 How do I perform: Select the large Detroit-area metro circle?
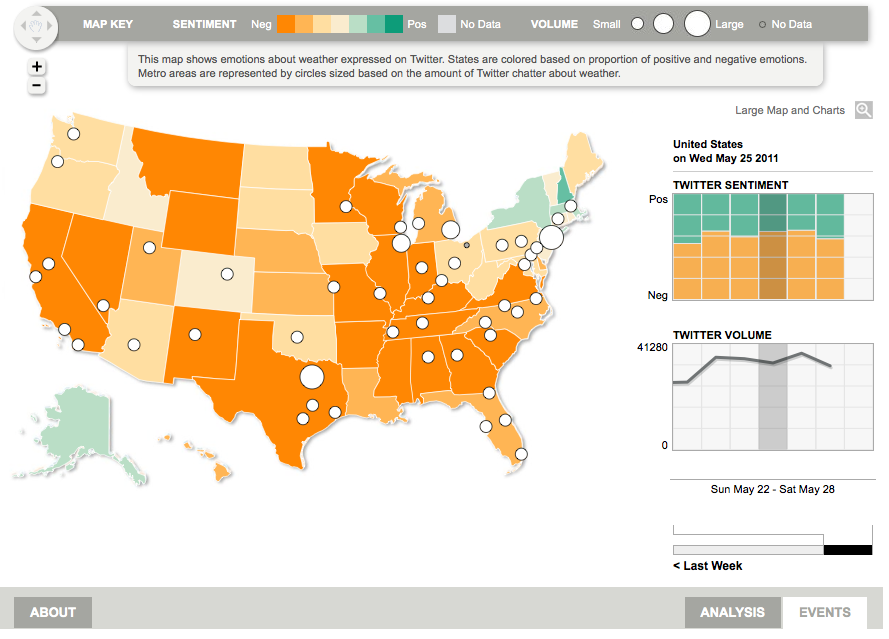click(x=451, y=230)
